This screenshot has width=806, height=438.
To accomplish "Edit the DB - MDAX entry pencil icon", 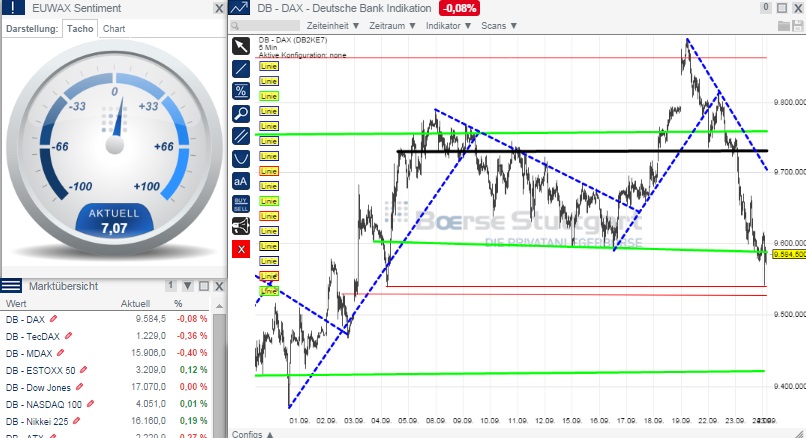I will [x=61, y=353].
